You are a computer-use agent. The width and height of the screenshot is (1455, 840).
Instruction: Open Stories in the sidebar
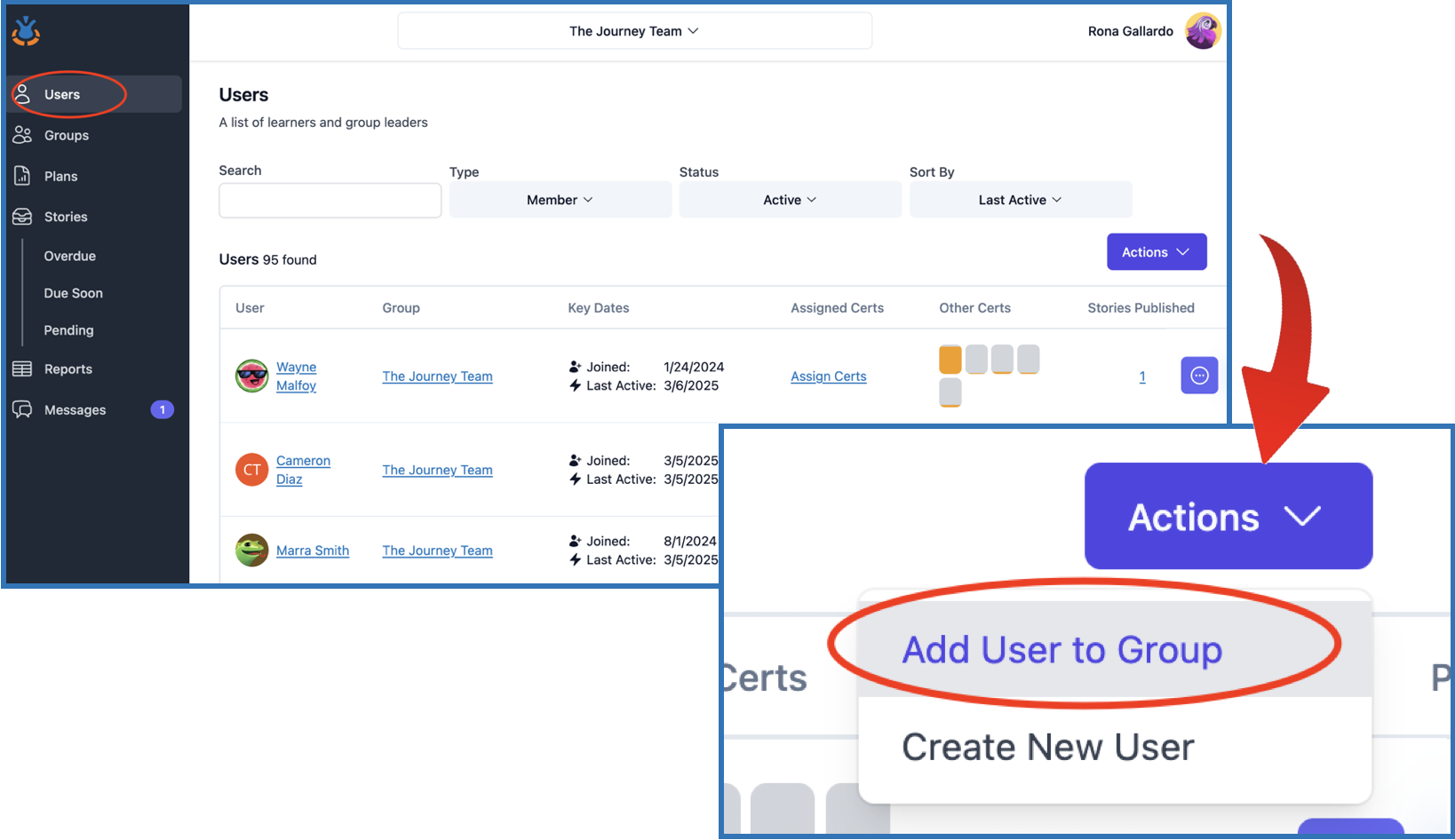(65, 217)
